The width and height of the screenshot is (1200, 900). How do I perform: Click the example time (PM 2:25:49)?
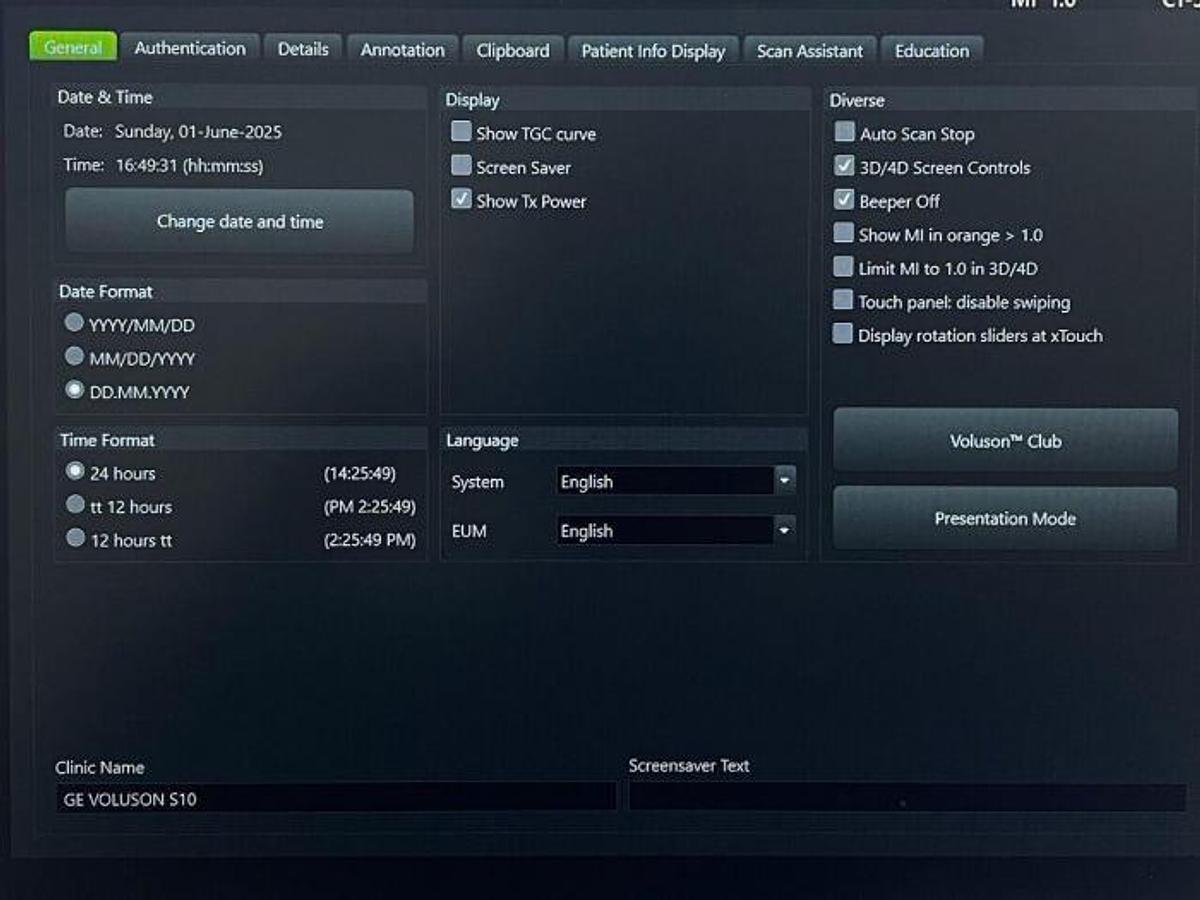pos(369,507)
